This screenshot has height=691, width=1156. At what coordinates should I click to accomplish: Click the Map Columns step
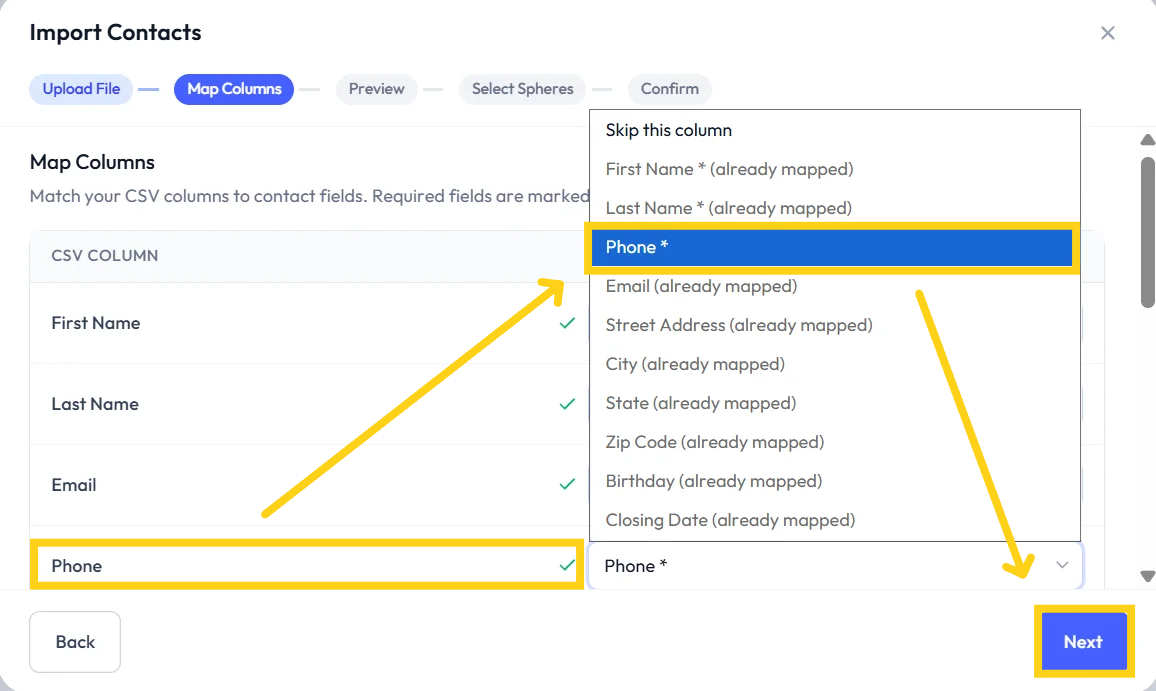pos(234,89)
